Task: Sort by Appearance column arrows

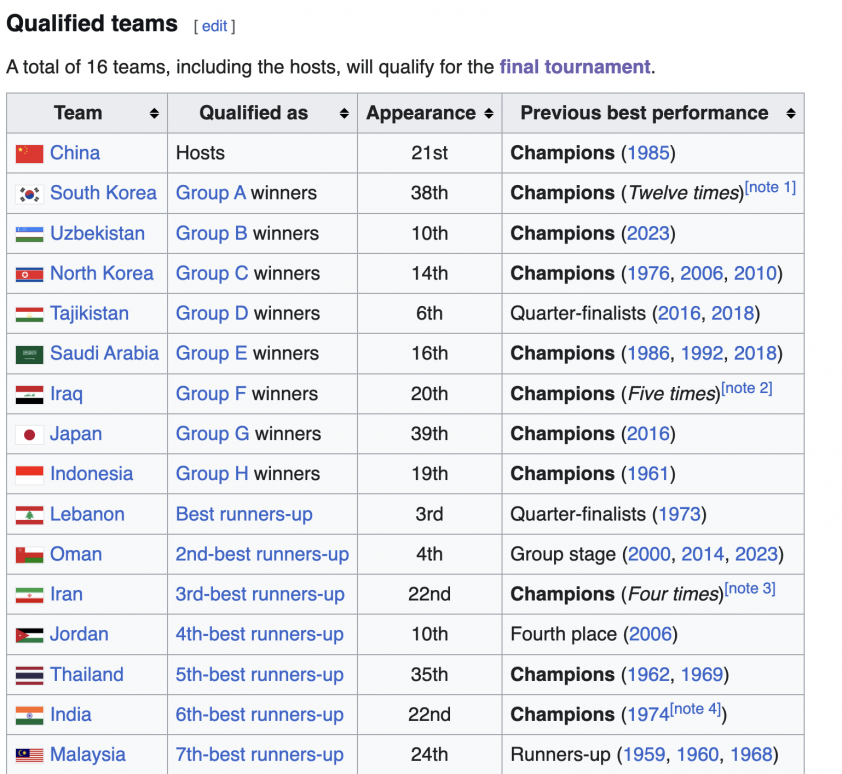Action: [489, 113]
